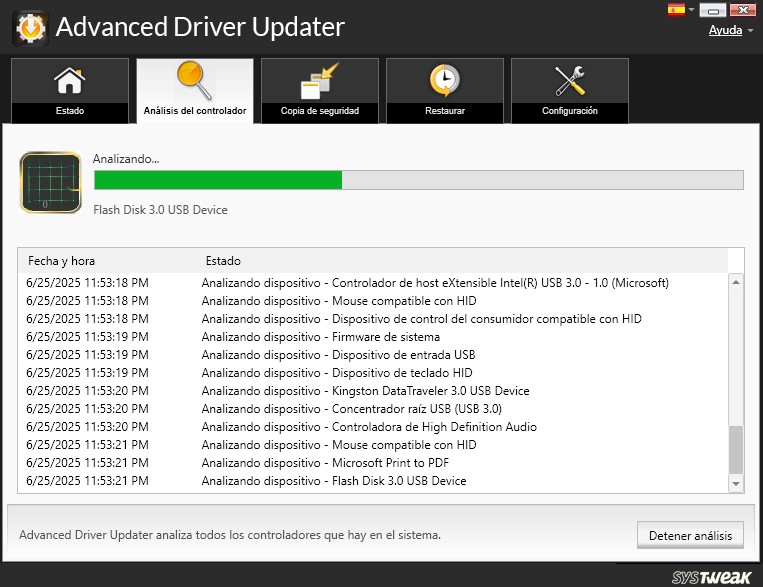Click the Estado column header
Image resolution: width=763 pixels, height=587 pixels.
223,261
